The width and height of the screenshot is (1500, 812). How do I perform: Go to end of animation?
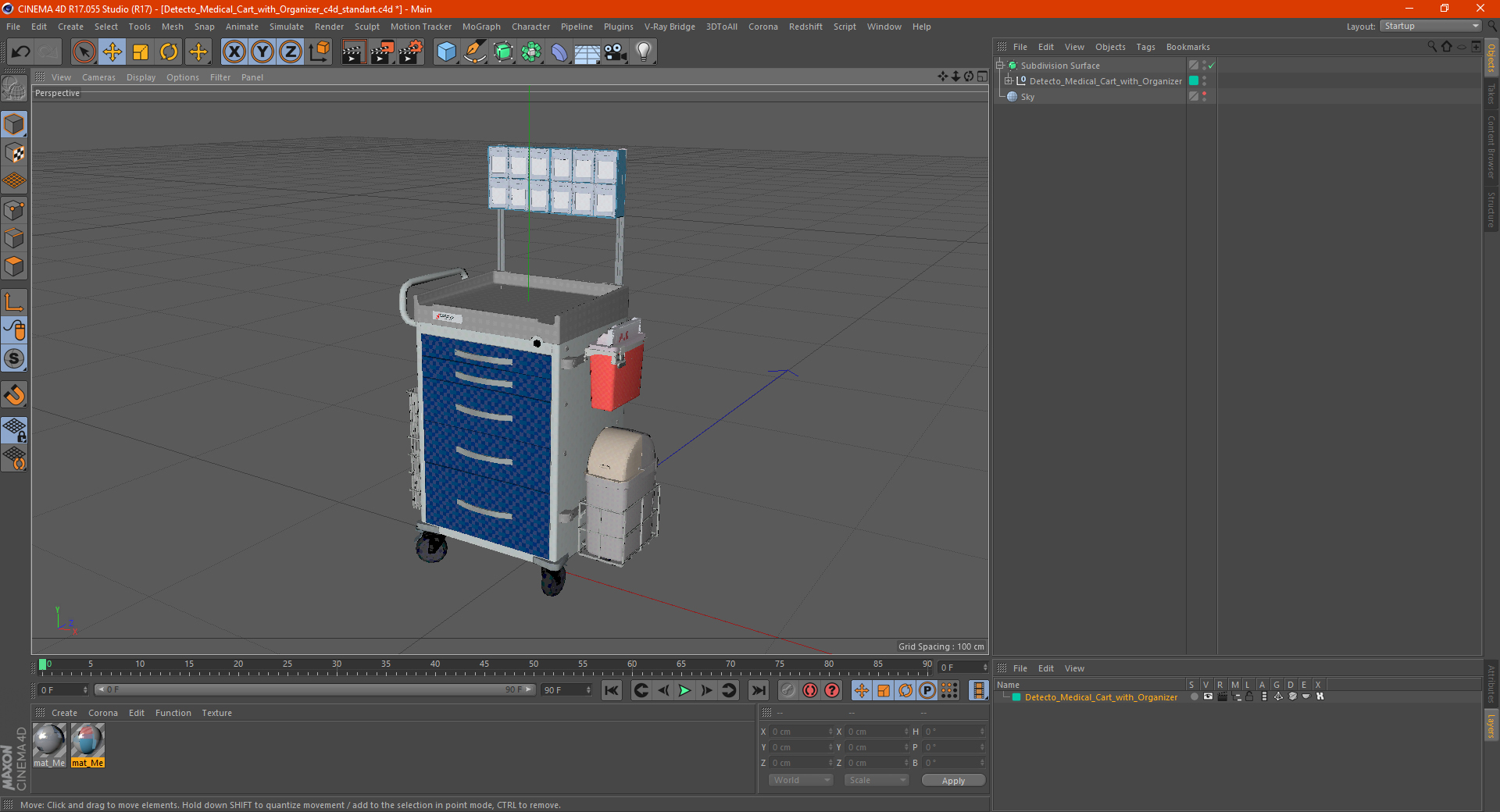759,690
